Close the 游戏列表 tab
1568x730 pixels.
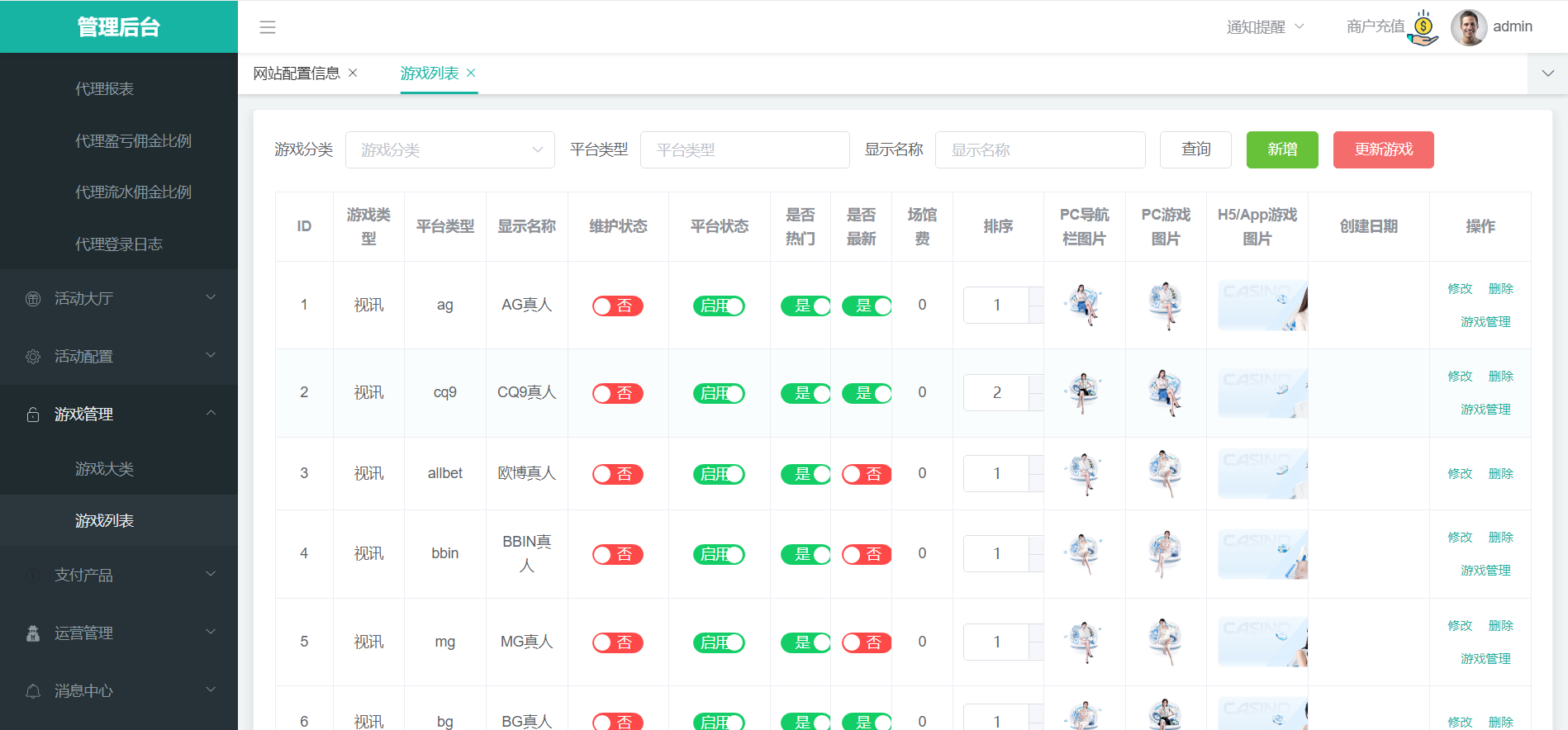point(471,73)
